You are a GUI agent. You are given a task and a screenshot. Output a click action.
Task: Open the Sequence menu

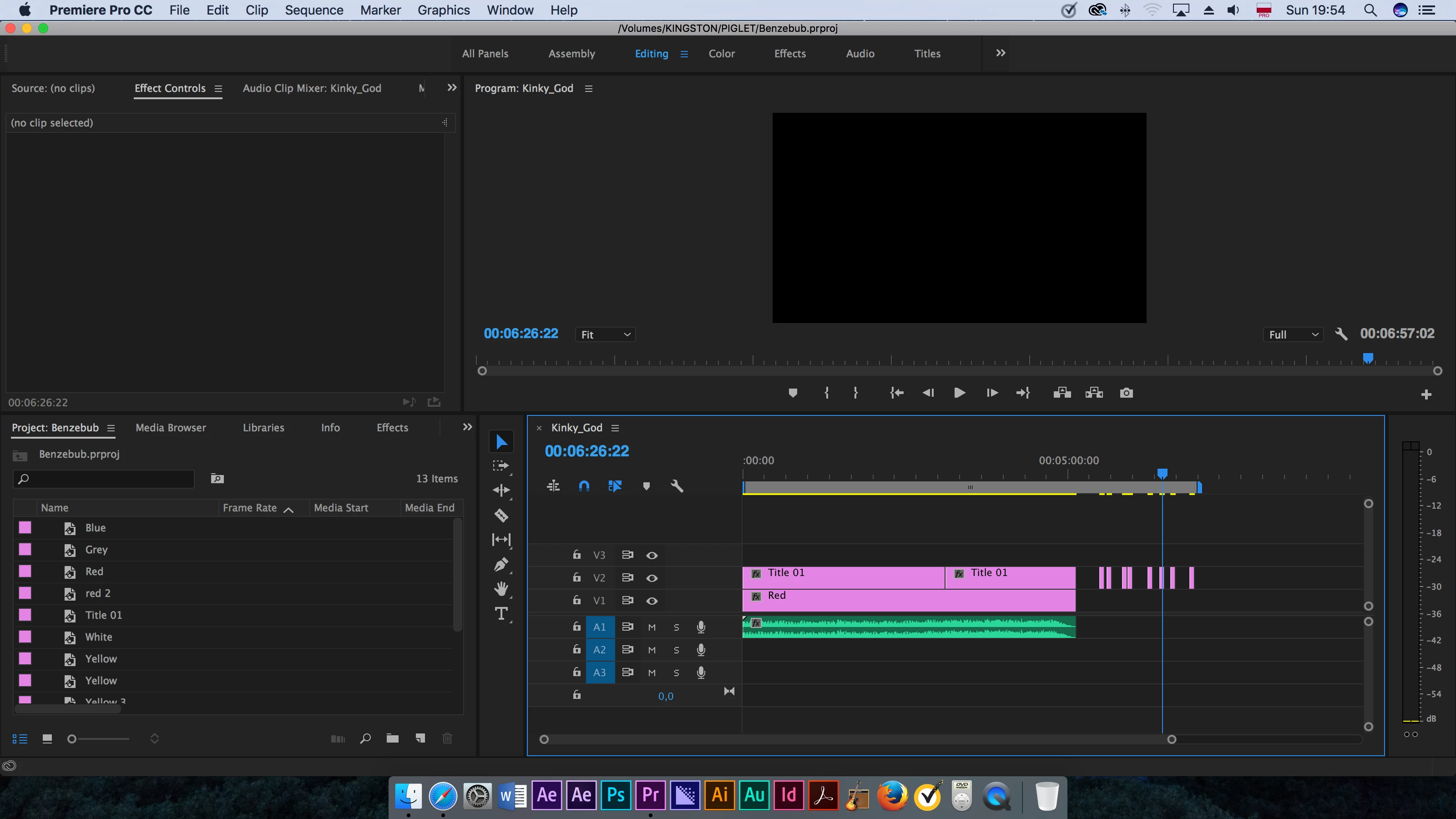pyautogui.click(x=313, y=10)
